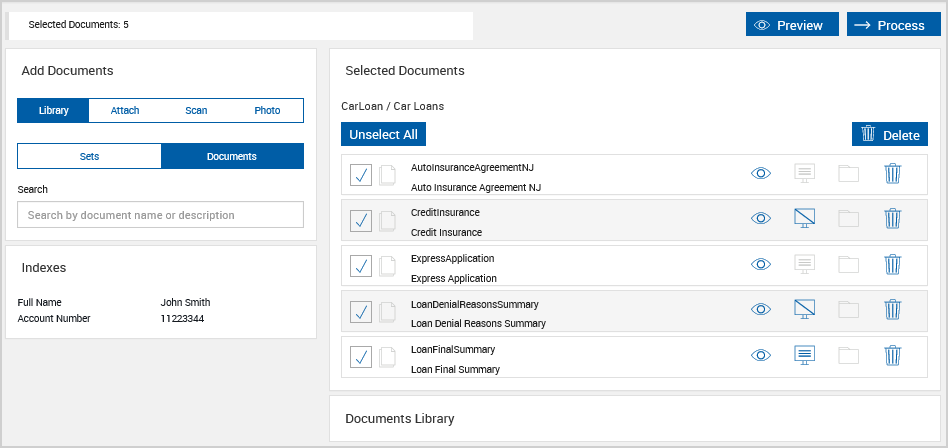This screenshot has height=448, width=948.
Task: Preview the ExpressApplication document with eye icon
Action: point(761,264)
